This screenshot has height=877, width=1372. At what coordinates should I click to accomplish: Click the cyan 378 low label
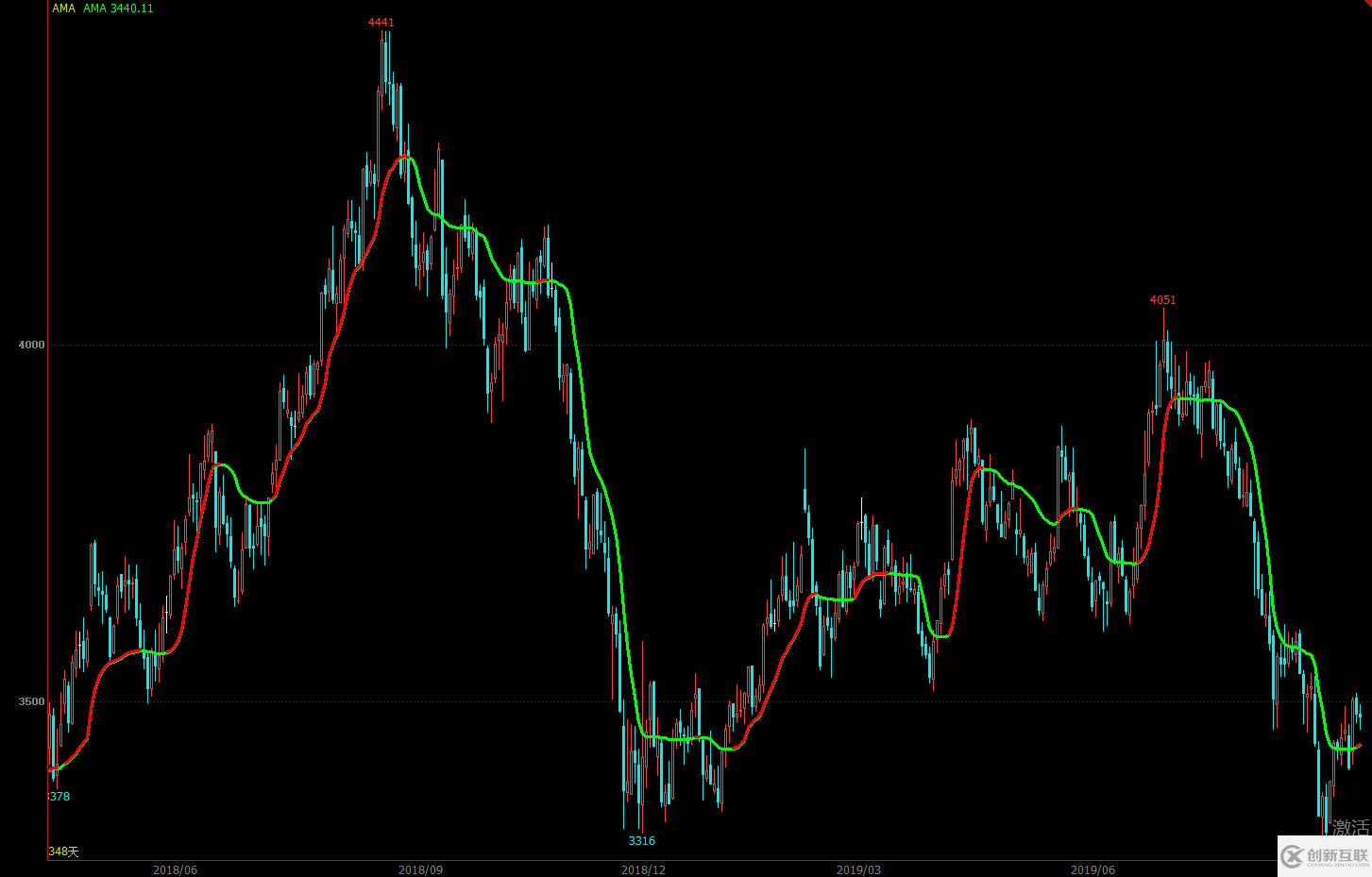pyautogui.click(x=59, y=797)
